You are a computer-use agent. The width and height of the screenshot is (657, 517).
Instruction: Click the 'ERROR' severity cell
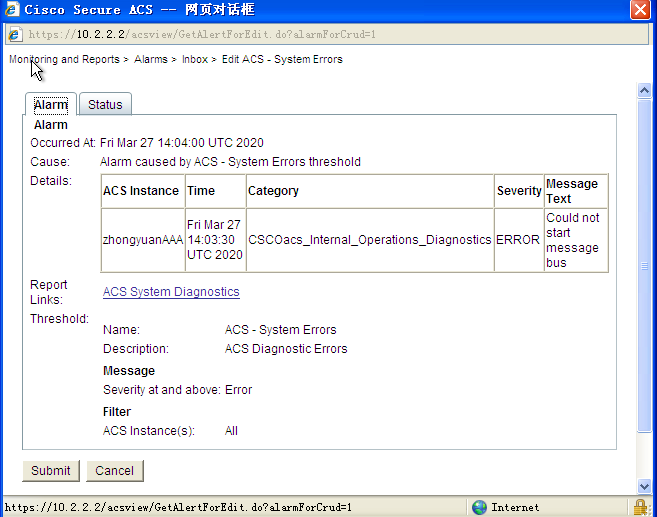tap(519, 240)
